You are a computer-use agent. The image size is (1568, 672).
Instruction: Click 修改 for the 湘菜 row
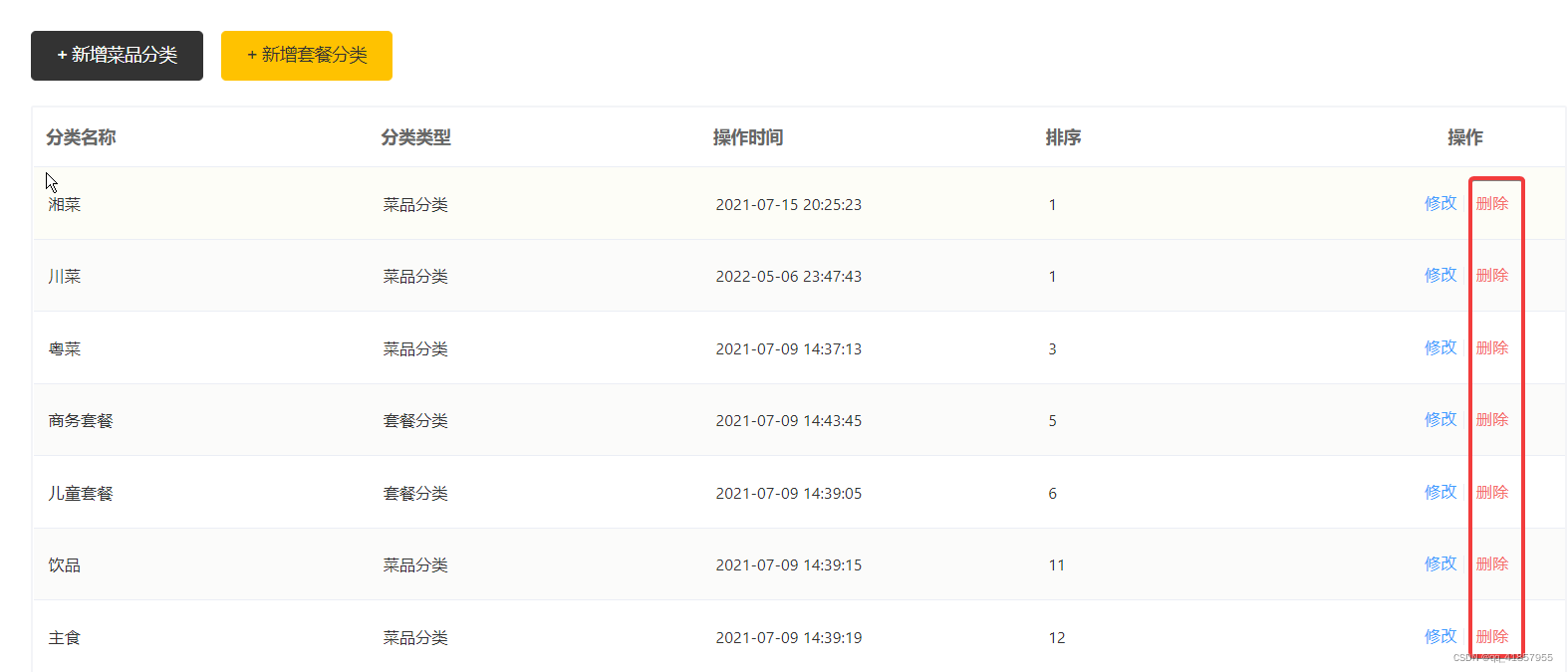(1439, 203)
